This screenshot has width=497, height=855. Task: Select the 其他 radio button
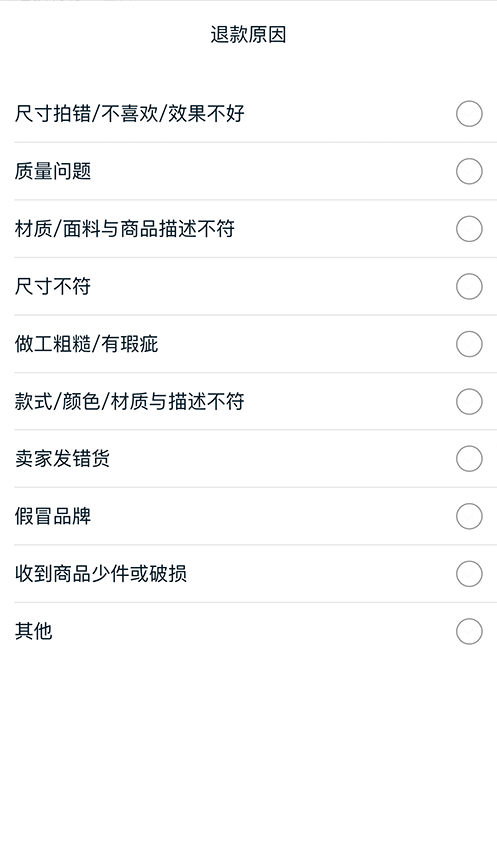coord(469,631)
